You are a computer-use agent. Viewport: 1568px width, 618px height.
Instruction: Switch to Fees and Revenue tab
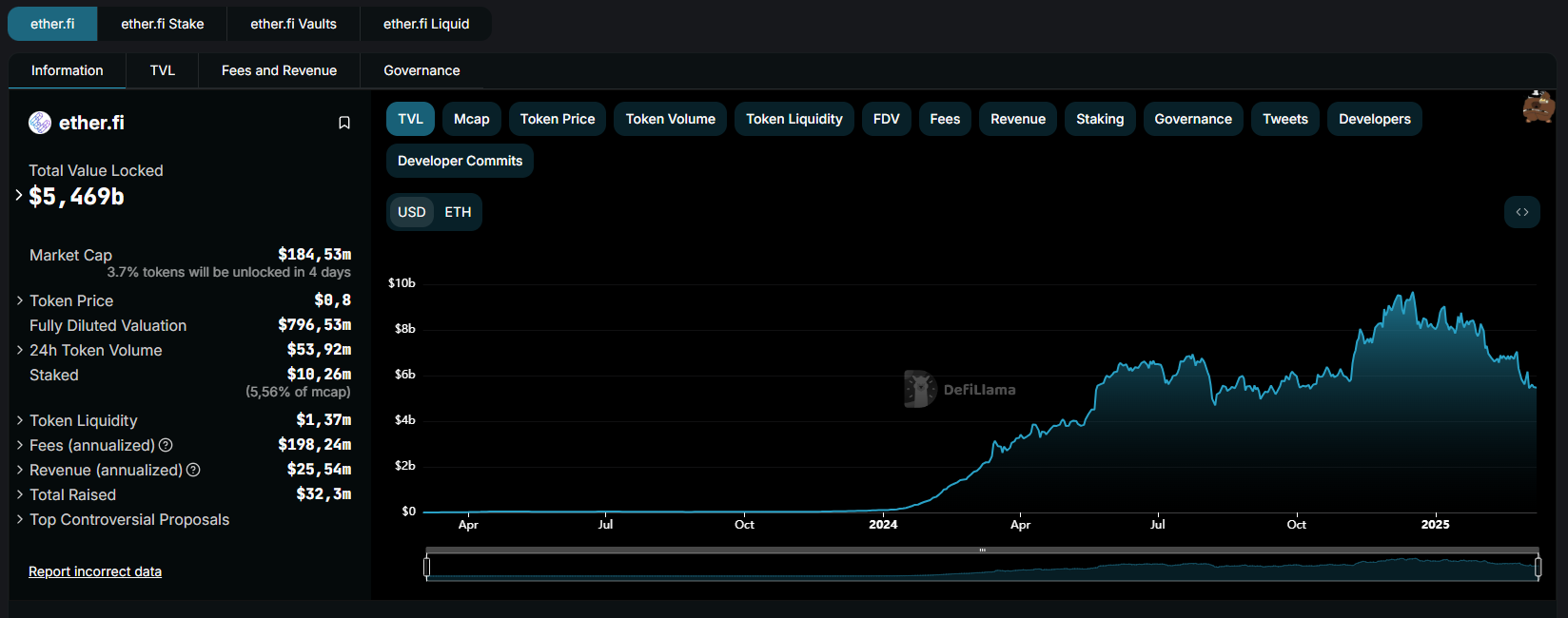pyautogui.click(x=279, y=70)
